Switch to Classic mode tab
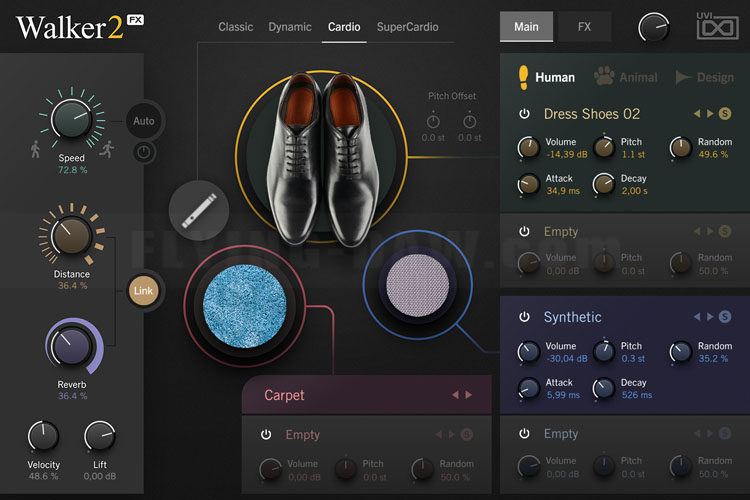 pos(236,27)
